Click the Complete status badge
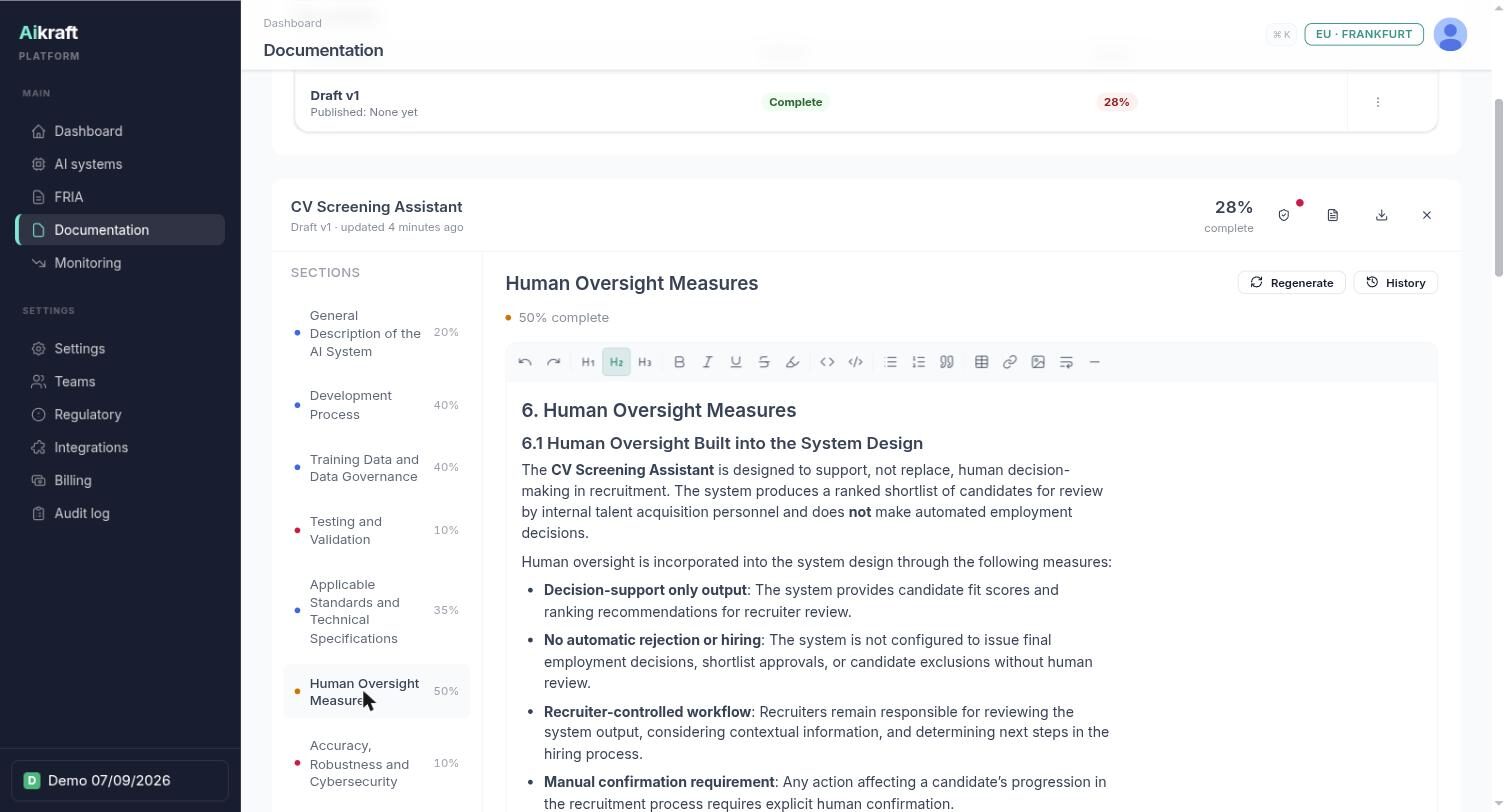 795,102
